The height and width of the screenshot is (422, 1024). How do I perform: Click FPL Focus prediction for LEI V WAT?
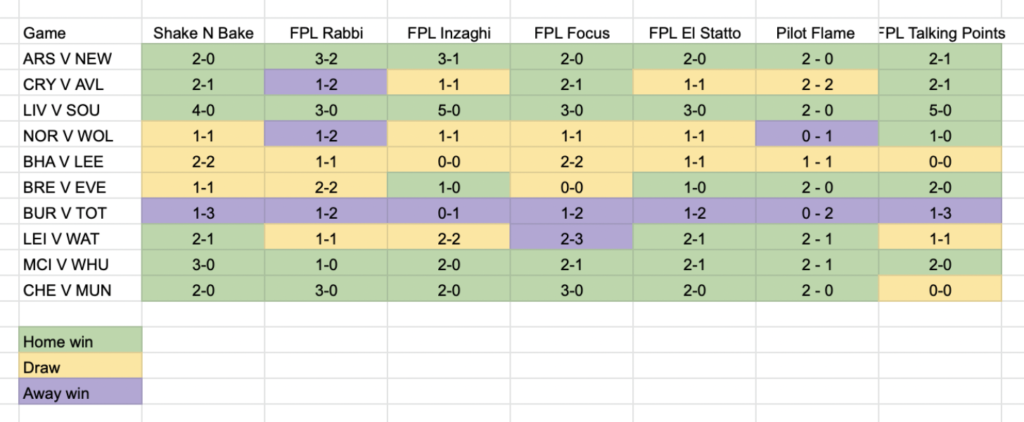571,238
